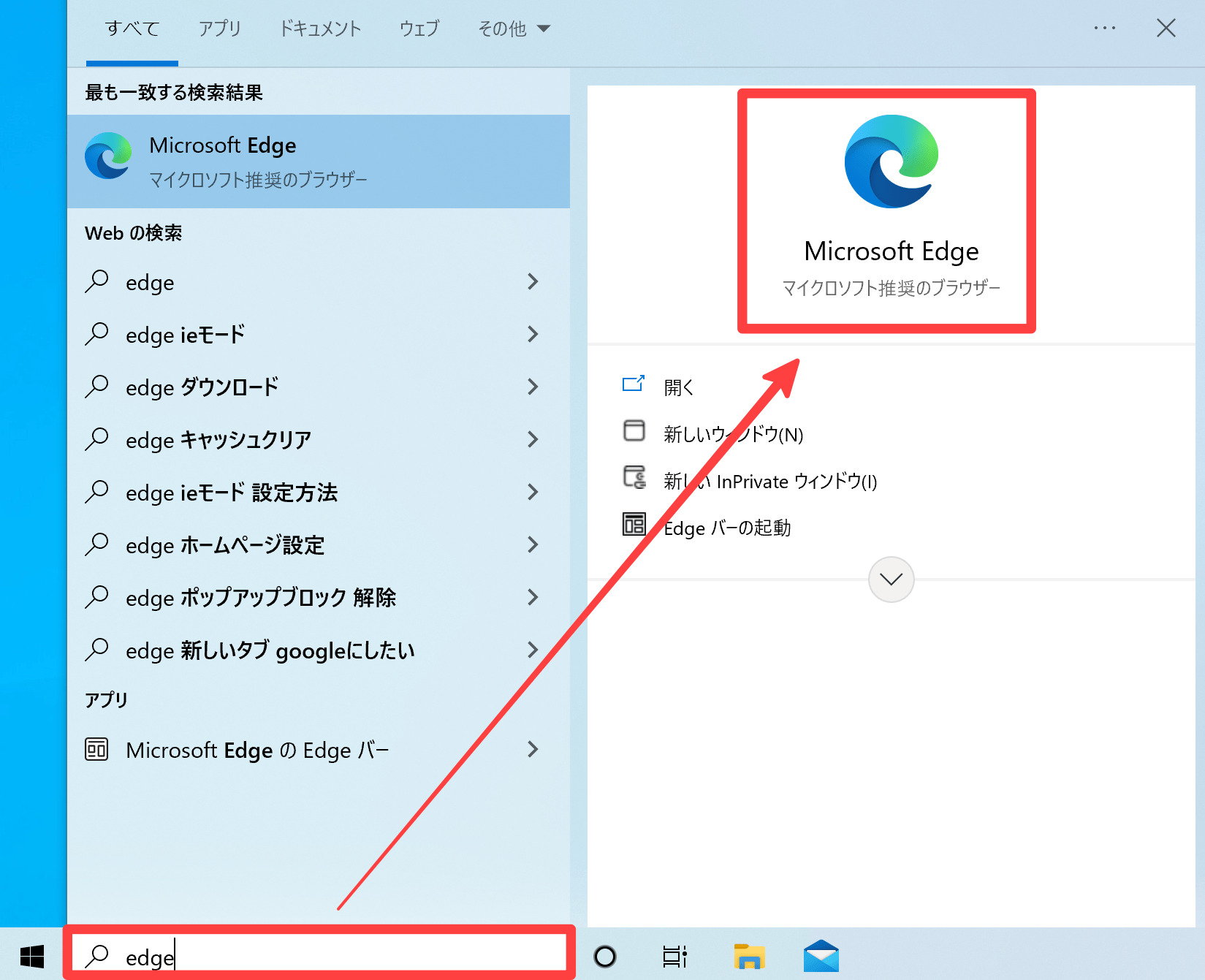Close the search panel with X
Image resolution: width=1205 pixels, height=980 pixels.
coord(1166,28)
